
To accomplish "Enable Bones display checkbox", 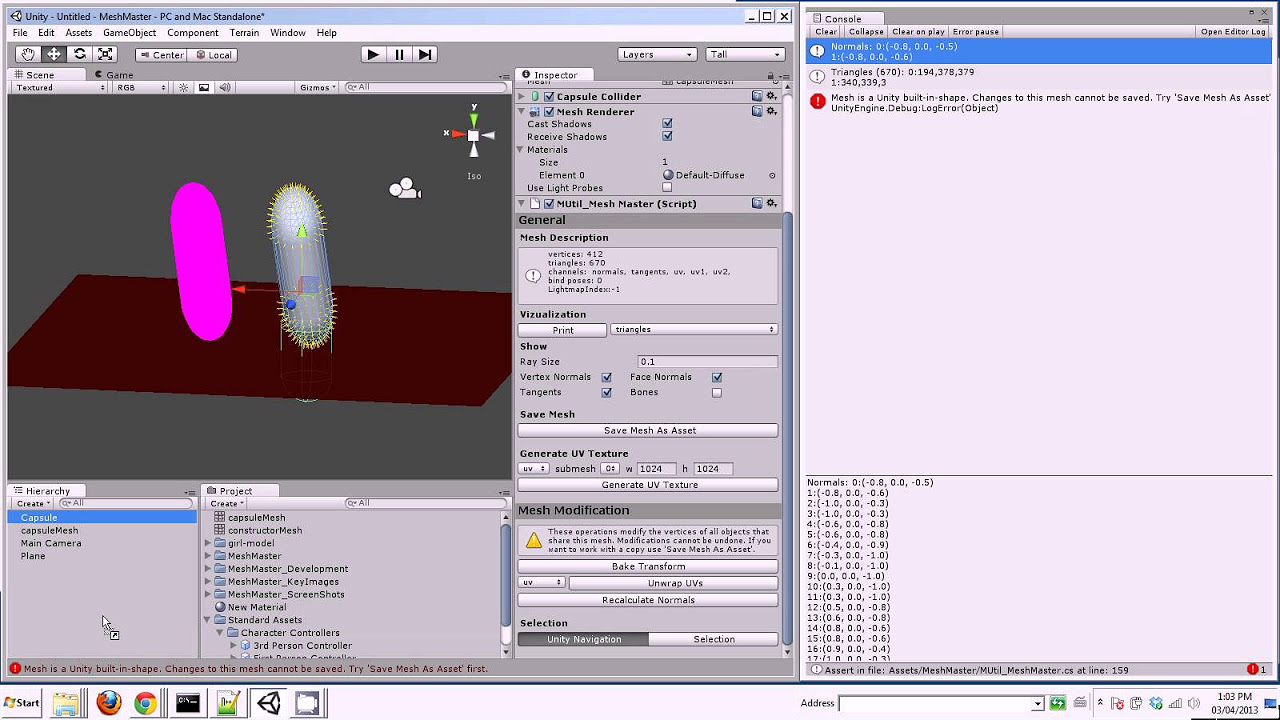I will click(716, 393).
